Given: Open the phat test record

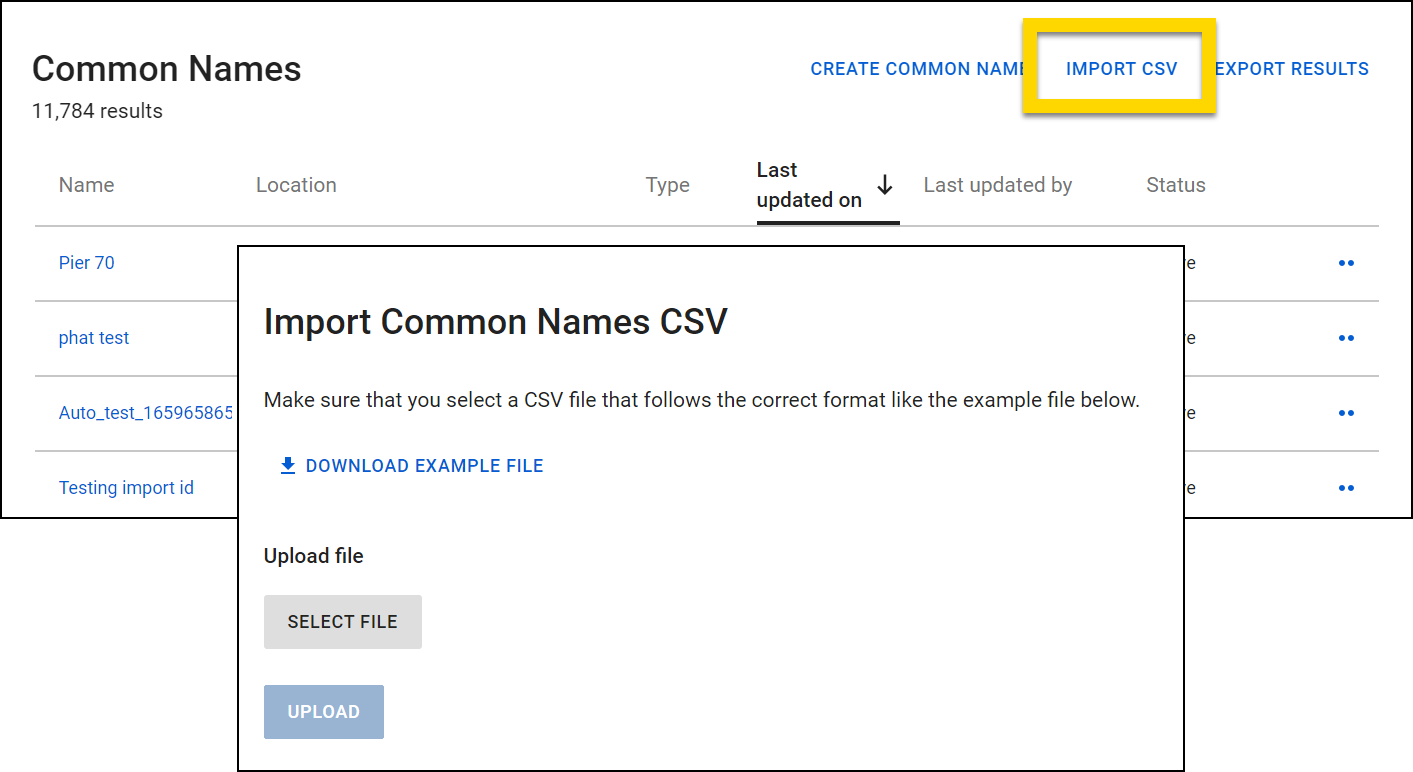Looking at the screenshot, I should (x=93, y=337).
